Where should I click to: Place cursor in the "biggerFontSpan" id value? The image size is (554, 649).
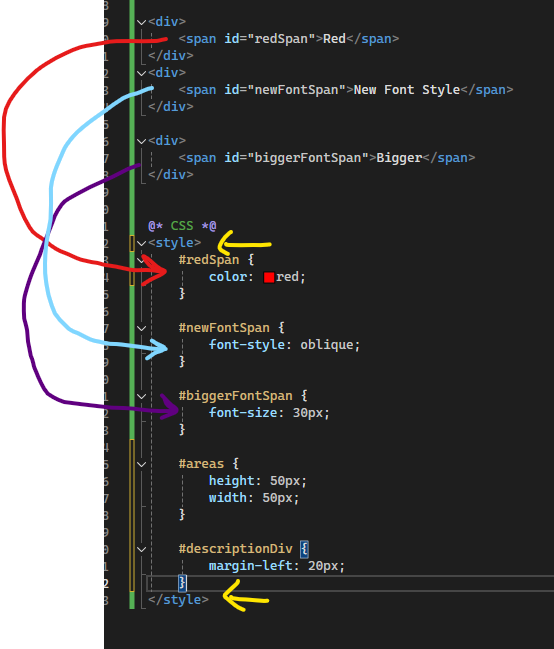(x=308, y=158)
